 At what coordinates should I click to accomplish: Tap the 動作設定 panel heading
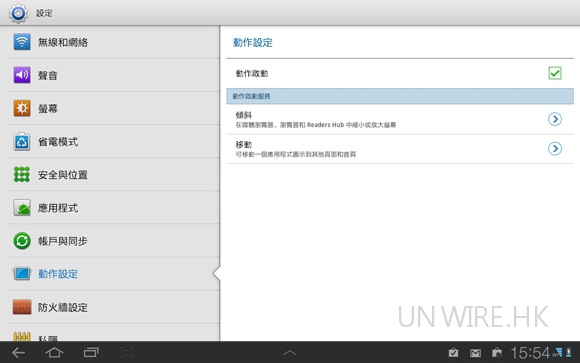[253, 43]
